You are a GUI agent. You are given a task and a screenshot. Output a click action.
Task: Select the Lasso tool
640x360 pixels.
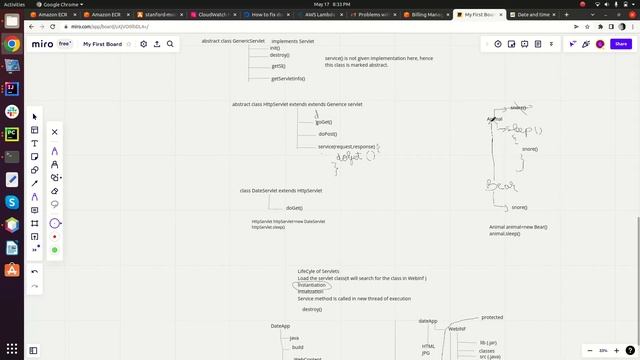click(55, 204)
